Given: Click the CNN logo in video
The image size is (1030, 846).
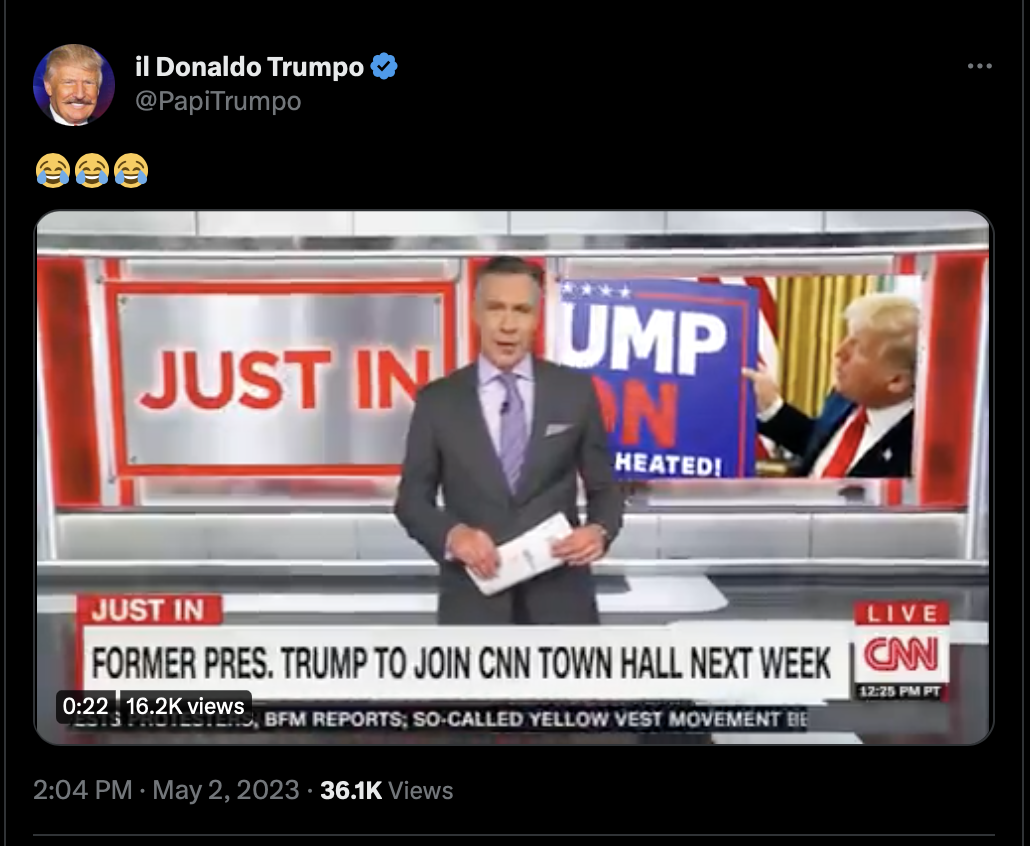Looking at the screenshot, I should 901,654.
